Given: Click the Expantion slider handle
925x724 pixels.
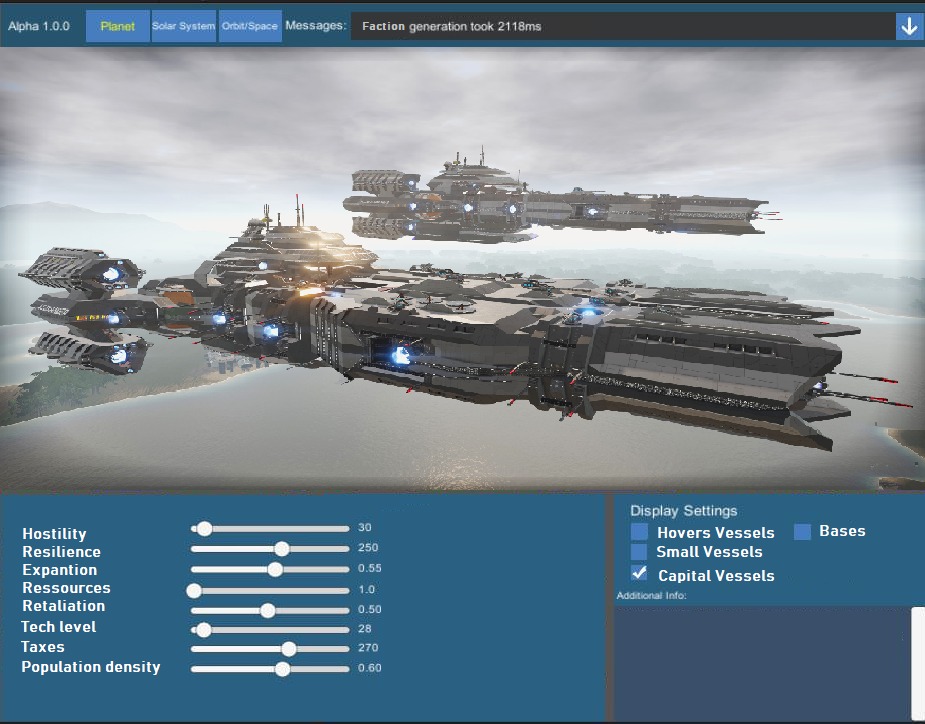Looking at the screenshot, I should 275,569.
